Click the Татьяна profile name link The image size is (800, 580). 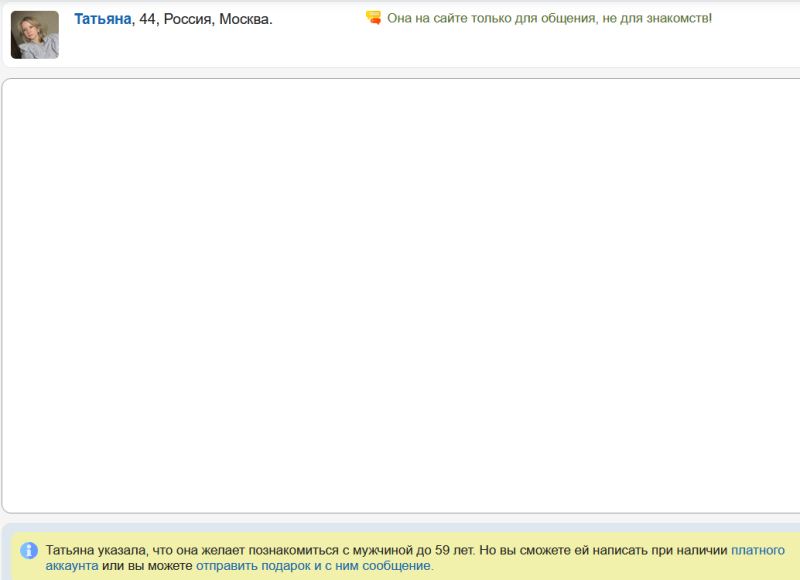point(102,19)
